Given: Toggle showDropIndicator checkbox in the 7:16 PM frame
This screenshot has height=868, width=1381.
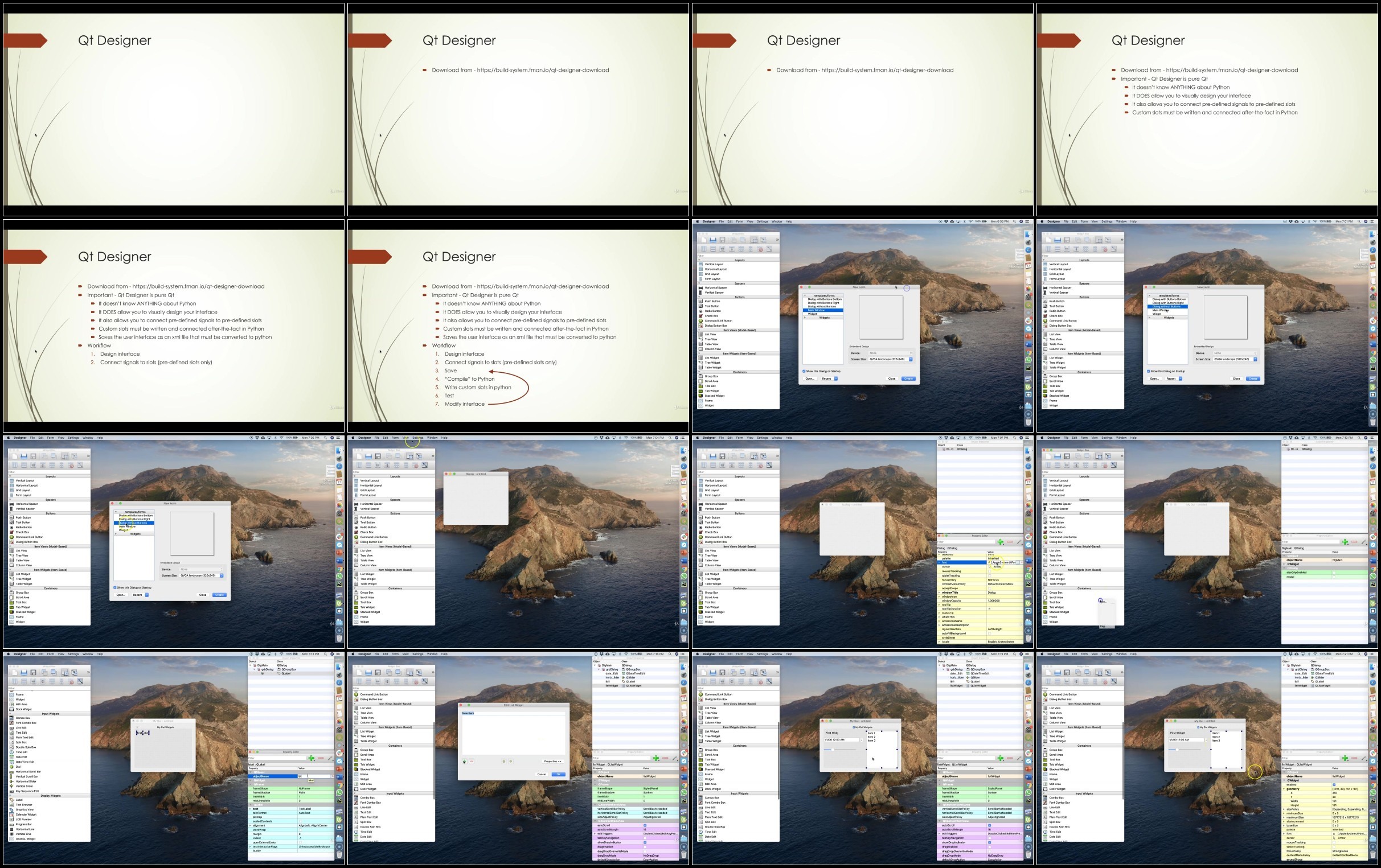Looking at the screenshot, I should (645, 843).
